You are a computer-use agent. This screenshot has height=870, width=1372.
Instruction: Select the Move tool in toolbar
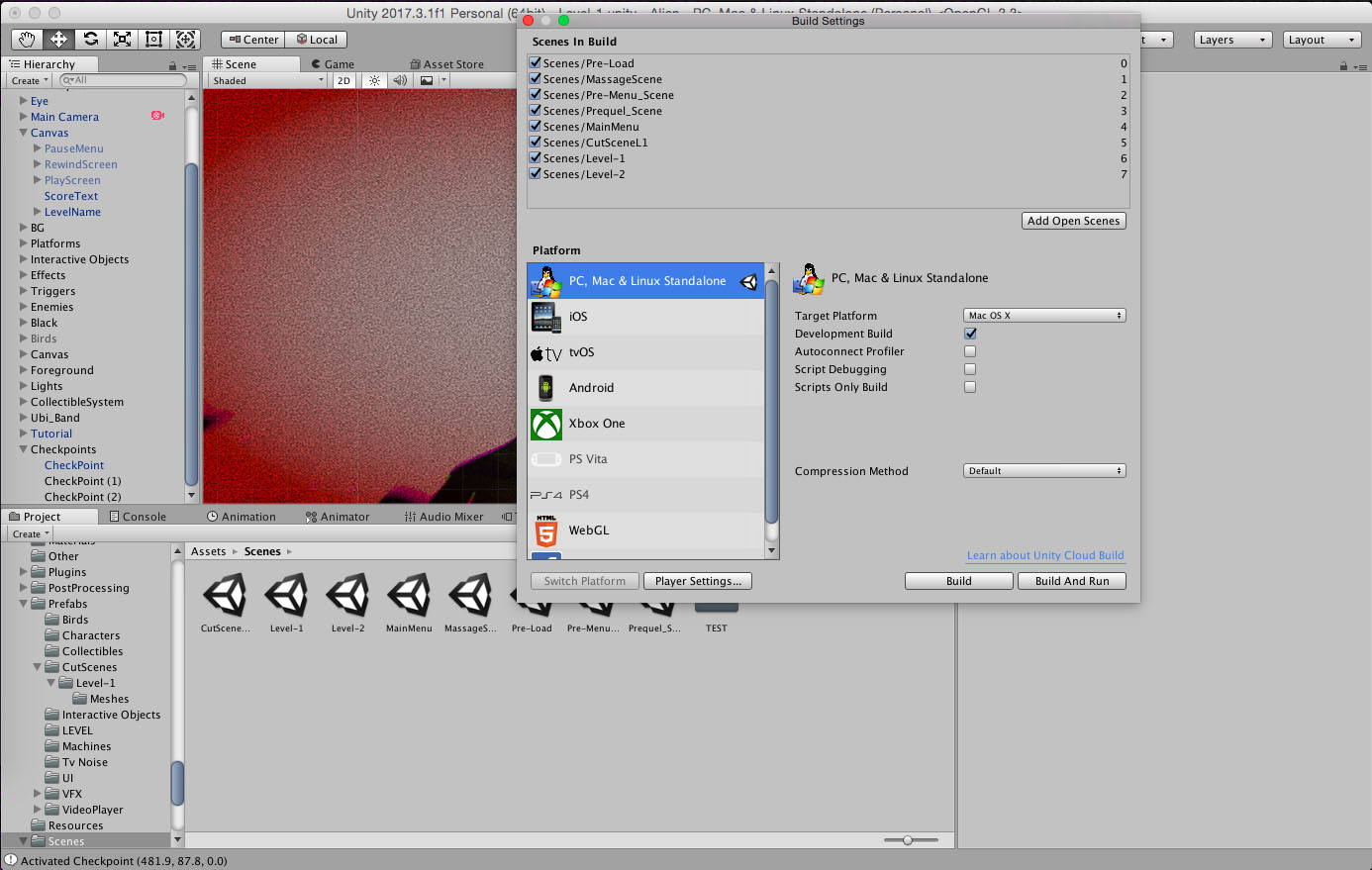point(59,40)
